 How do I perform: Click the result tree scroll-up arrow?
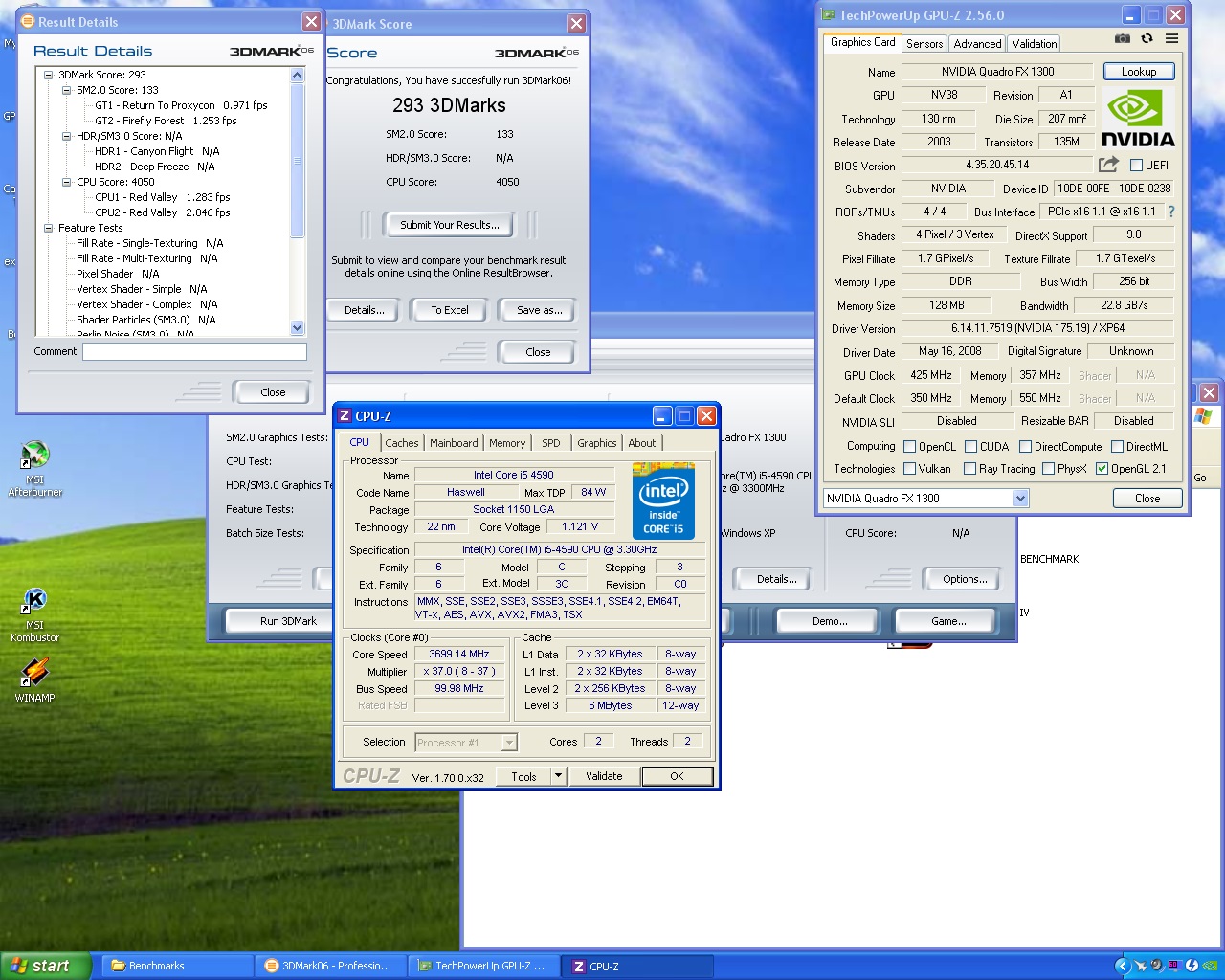(297, 76)
